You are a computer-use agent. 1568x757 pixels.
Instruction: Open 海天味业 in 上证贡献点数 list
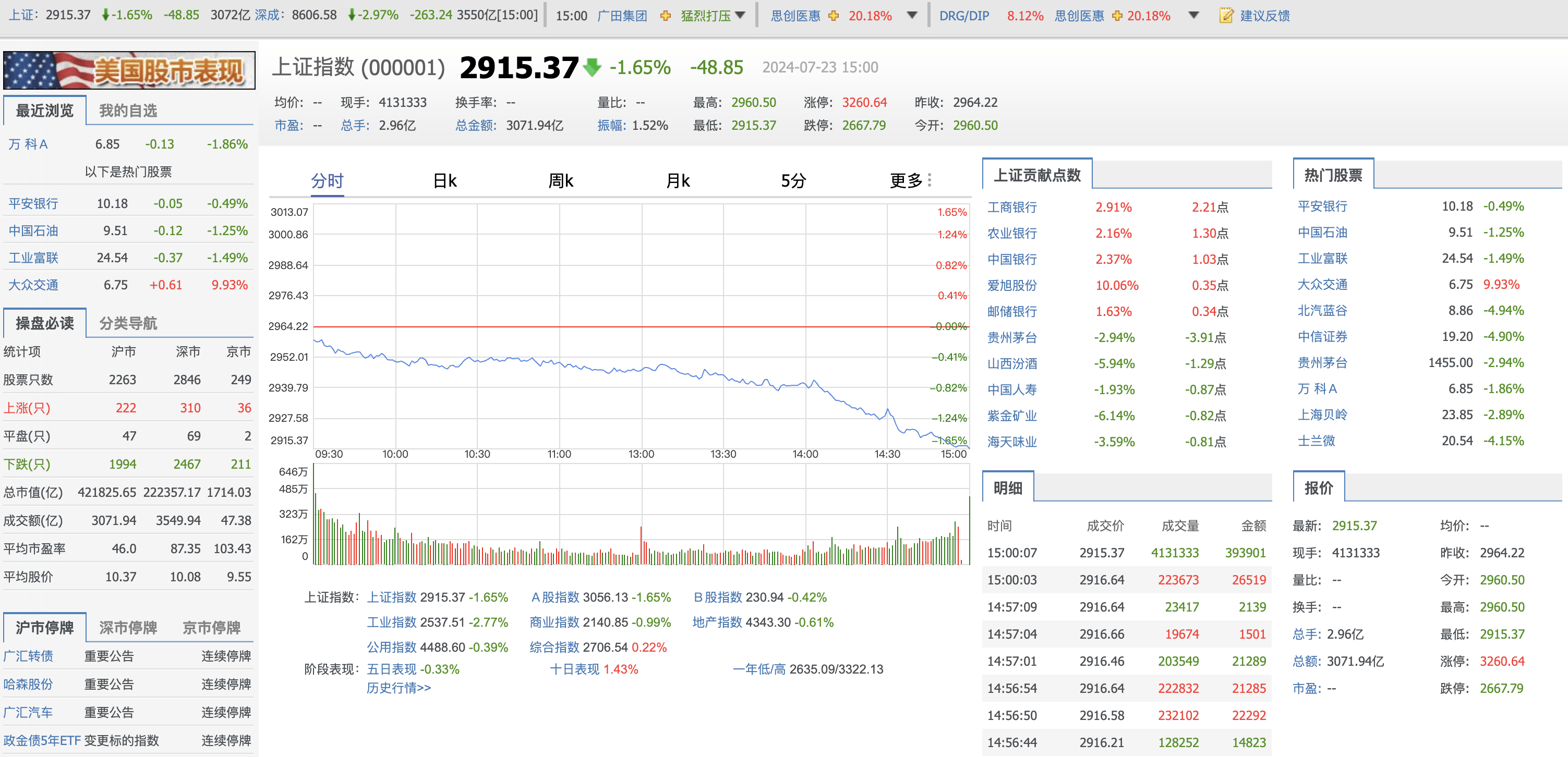1011,442
